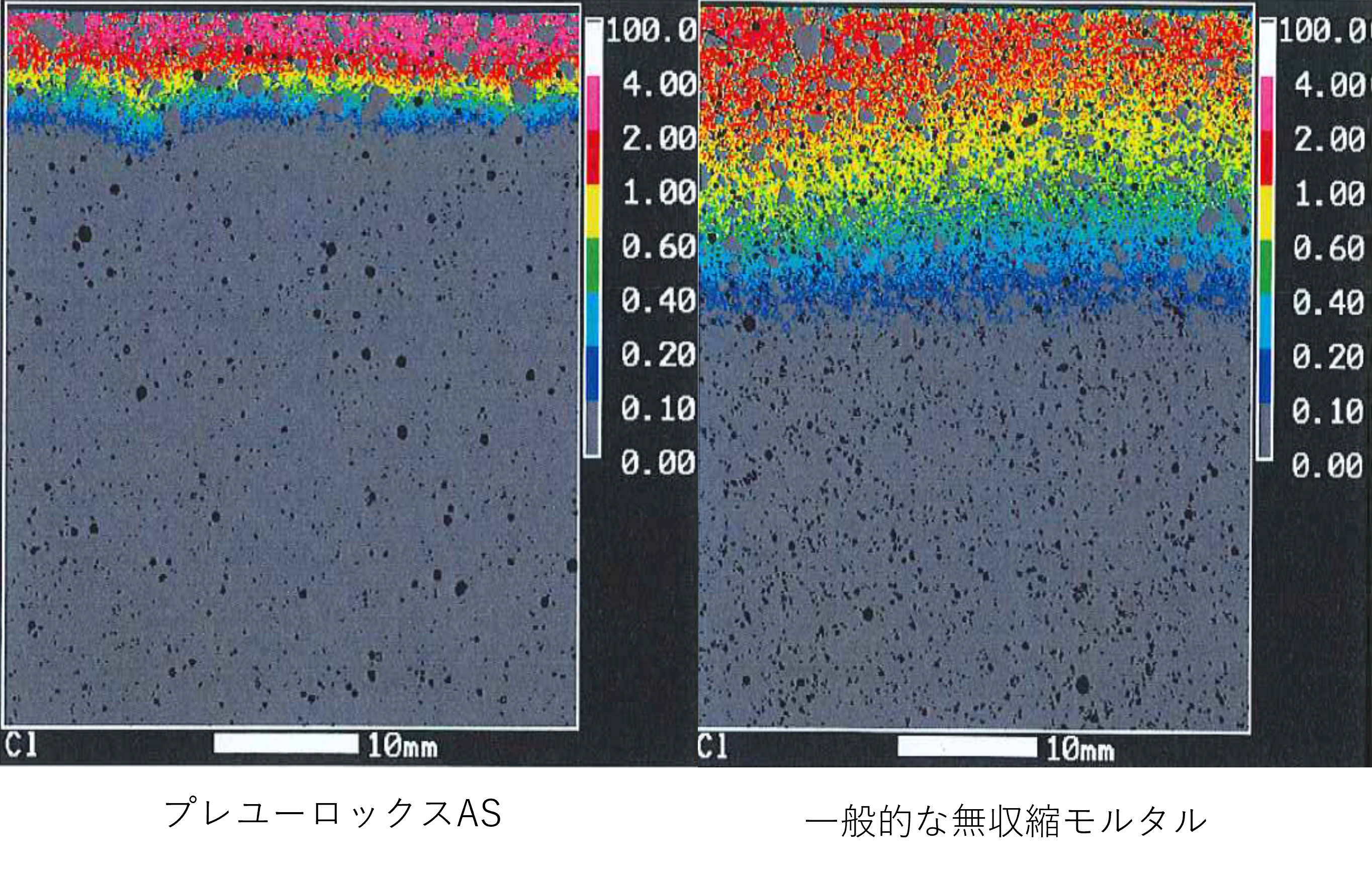This screenshot has height=872, width=1372.
Task: Click the white scale bar under left map
Action: (286, 743)
